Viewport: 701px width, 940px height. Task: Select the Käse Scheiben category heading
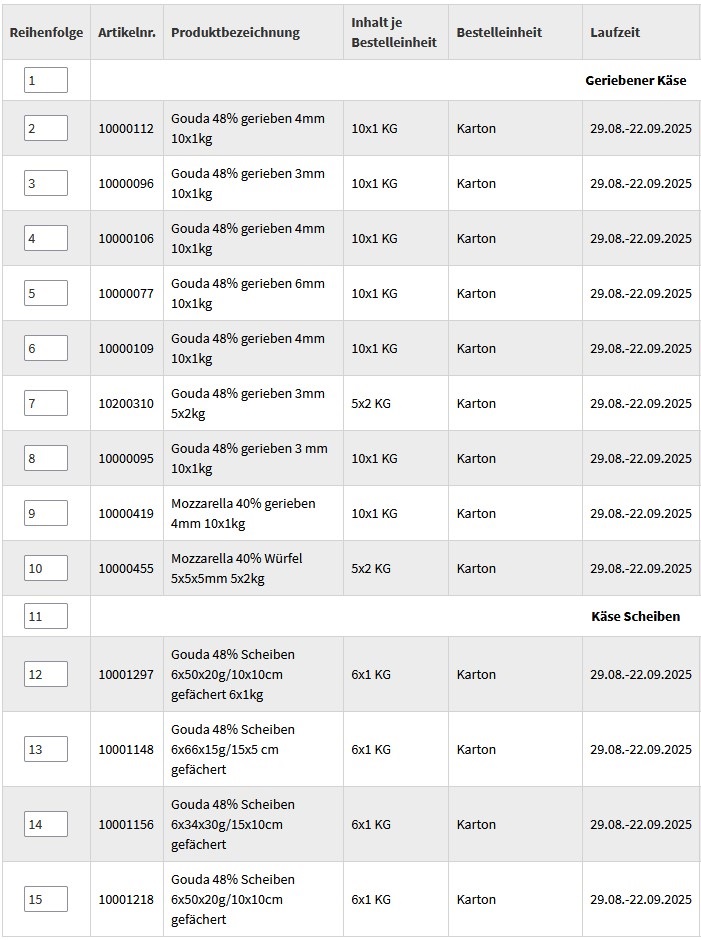pyautogui.click(x=635, y=616)
